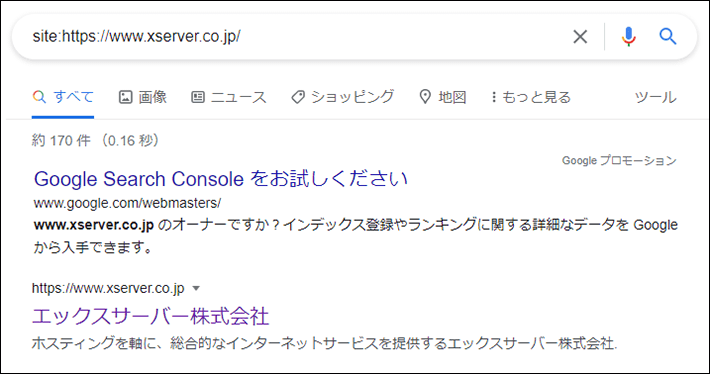Image resolution: width=710 pixels, height=374 pixels.
Task: Switch to the ショッピング tab
Action: click(343, 97)
